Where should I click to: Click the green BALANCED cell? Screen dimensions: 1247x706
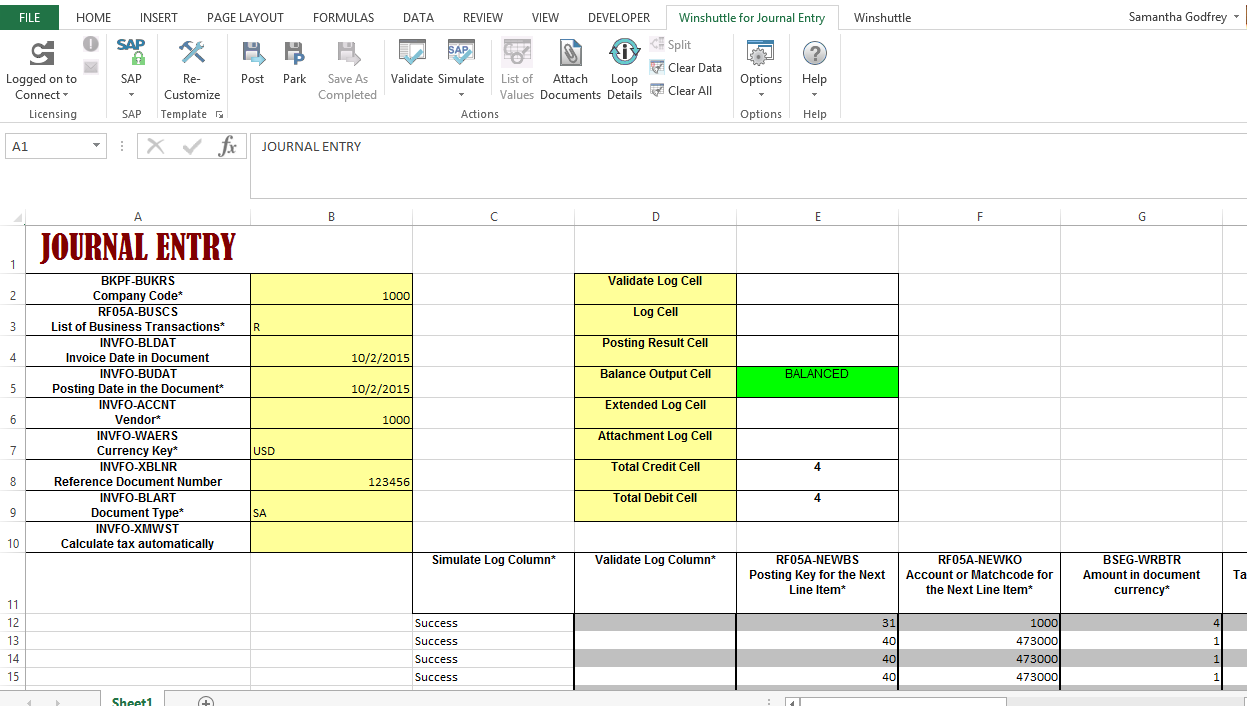[817, 382]
